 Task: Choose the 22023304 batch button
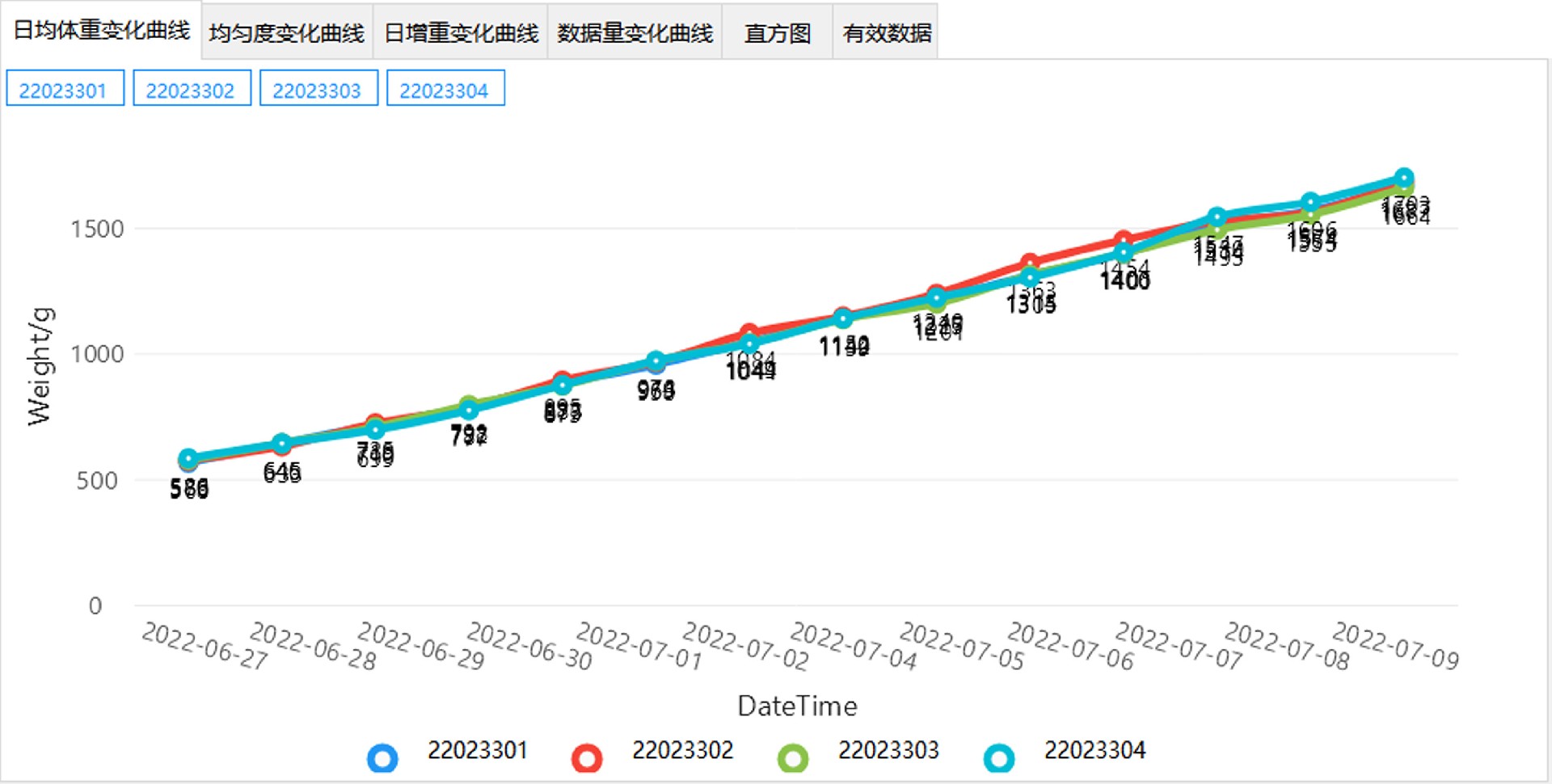click(445, 89)
